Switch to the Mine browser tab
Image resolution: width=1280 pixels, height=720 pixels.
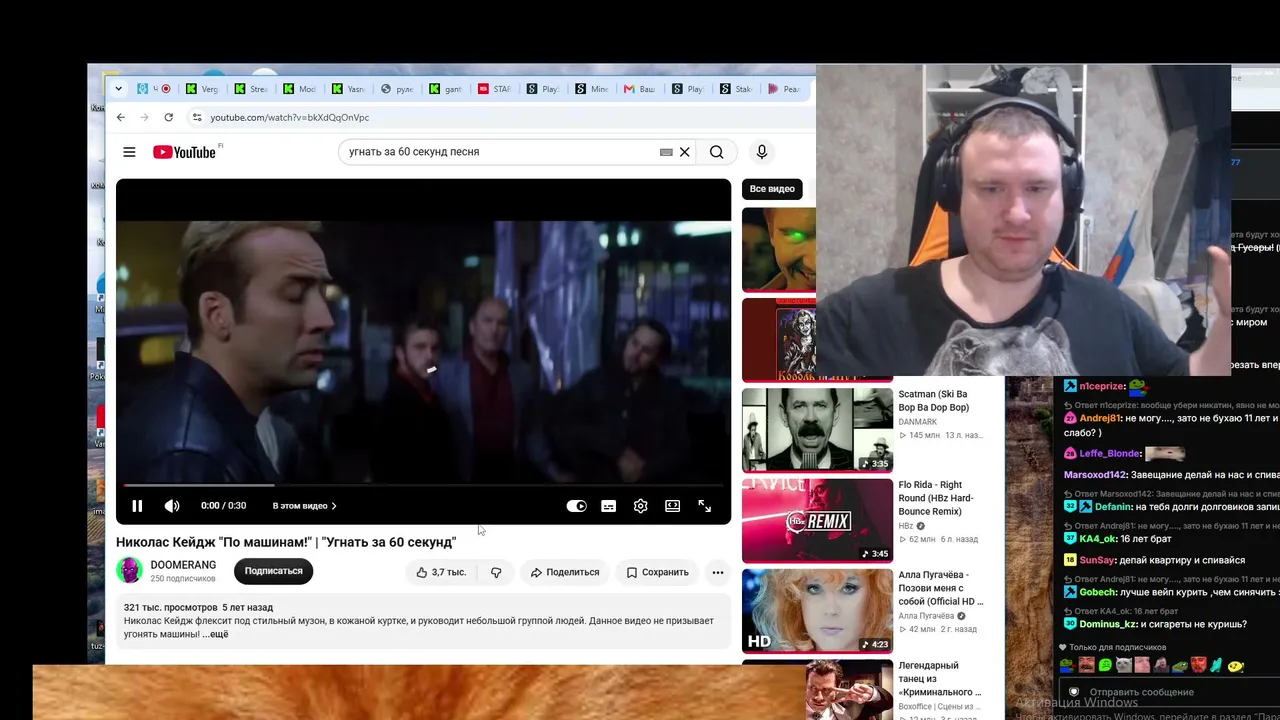[591, 89]
